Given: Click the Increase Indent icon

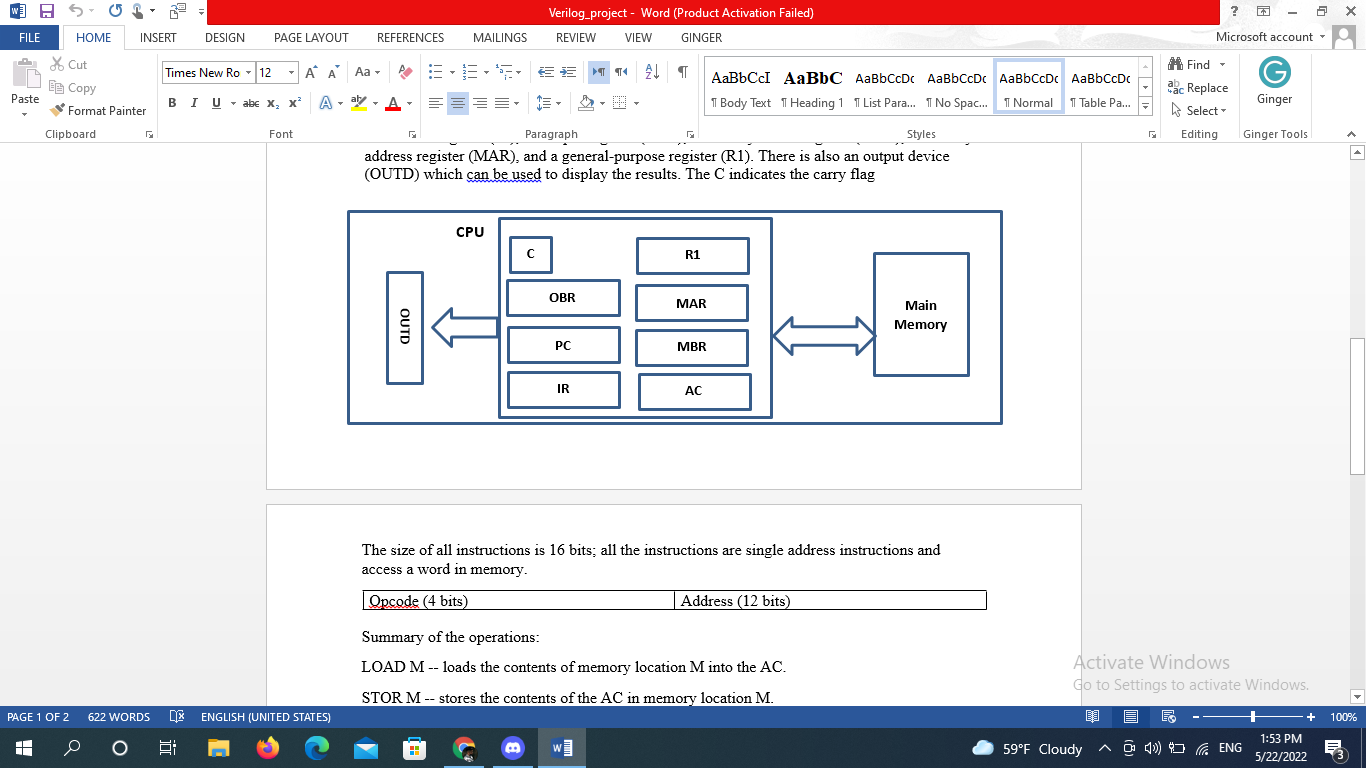Looking at the screenshot, I should pyautogui.click(x=568, y=71).
